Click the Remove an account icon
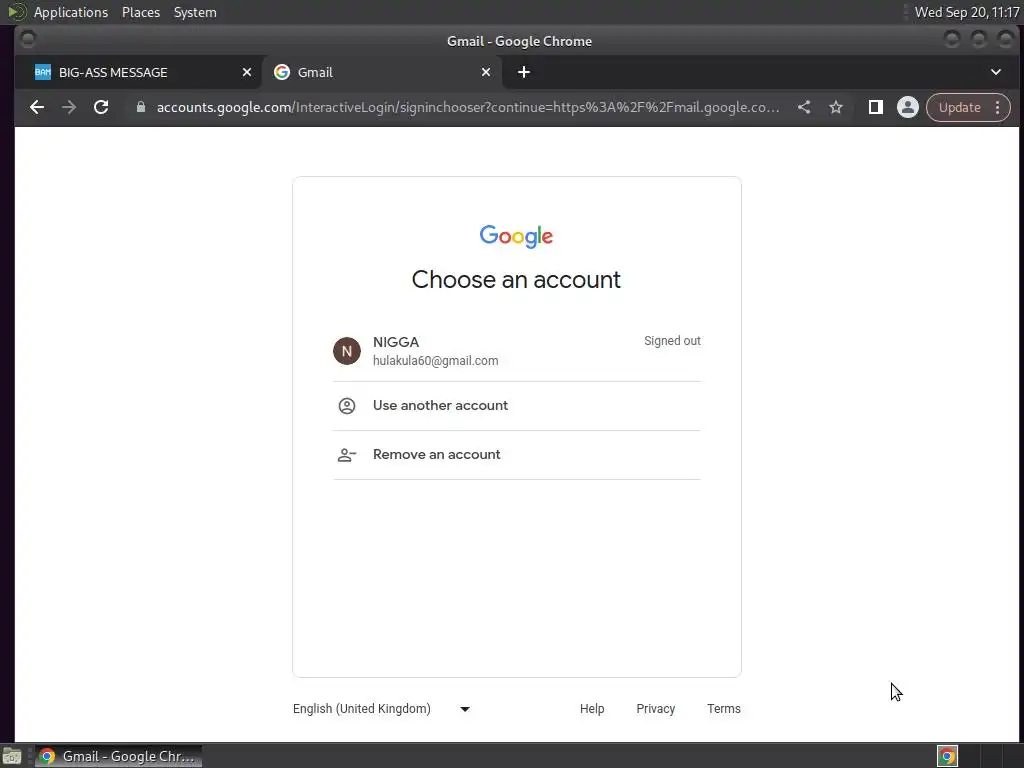The image size is (1024, 768). click(x=347, y=455)
